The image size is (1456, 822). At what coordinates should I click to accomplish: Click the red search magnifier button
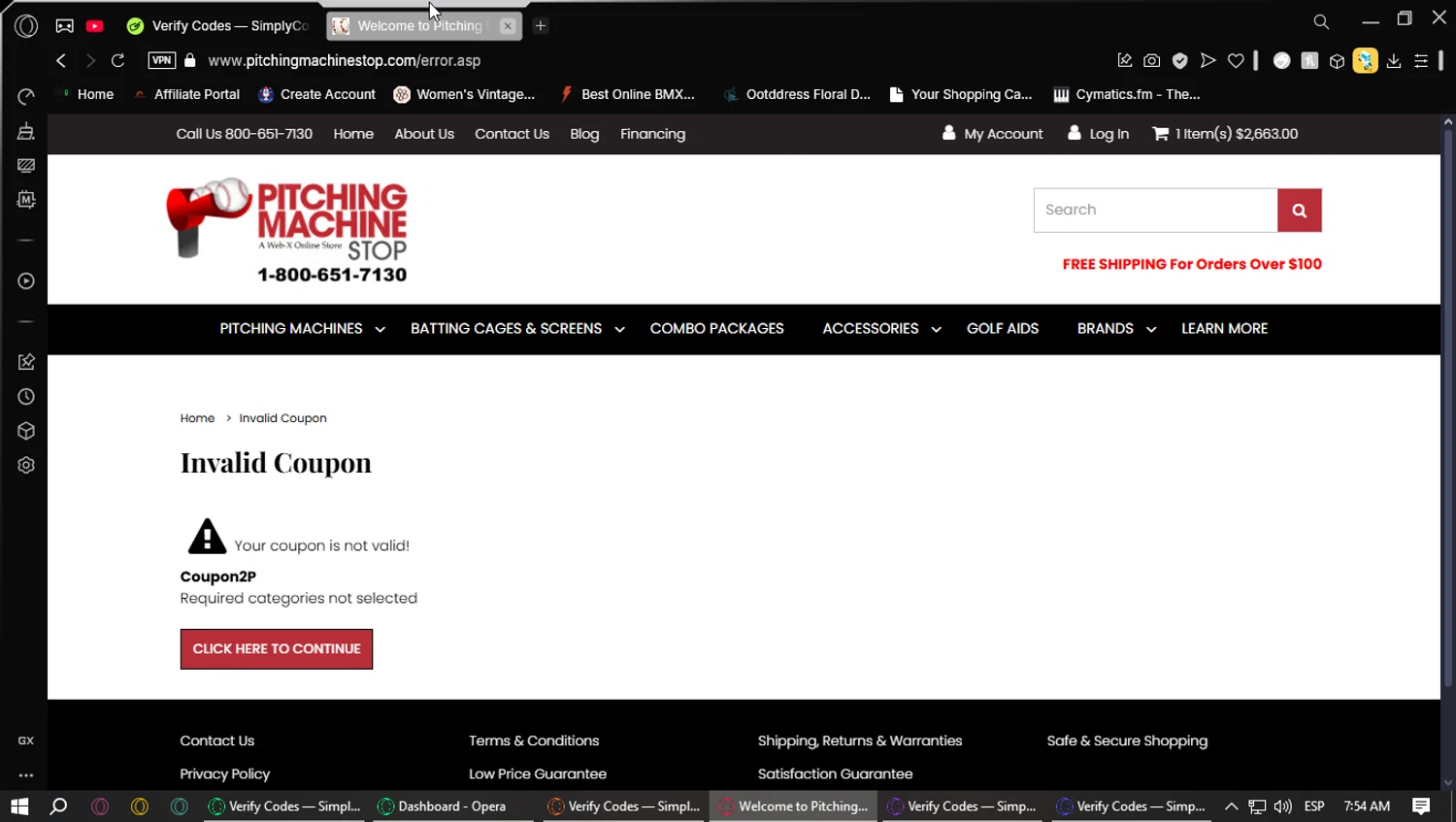[1299, 210]
